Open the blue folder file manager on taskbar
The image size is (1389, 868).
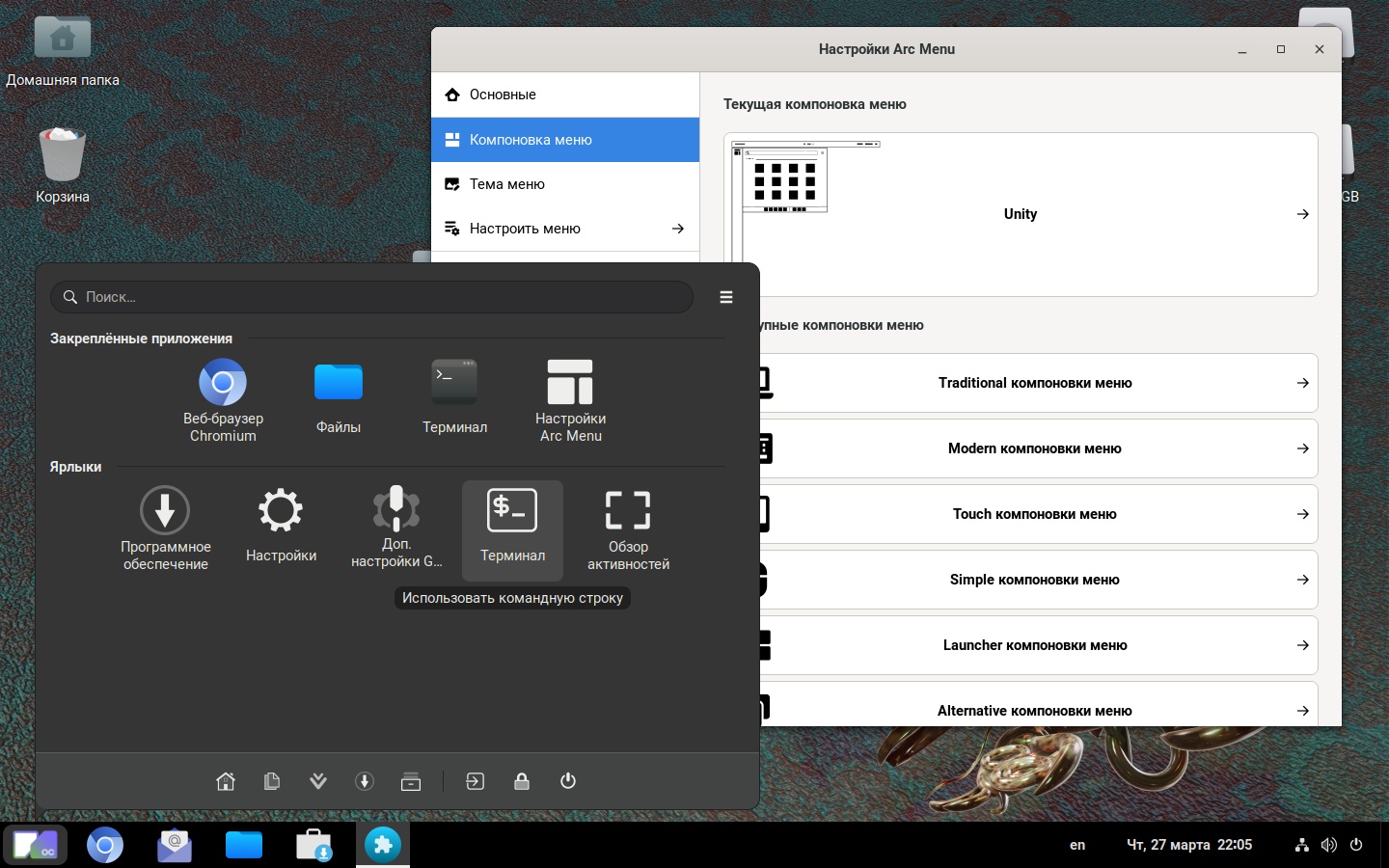[x=244, y=846]
